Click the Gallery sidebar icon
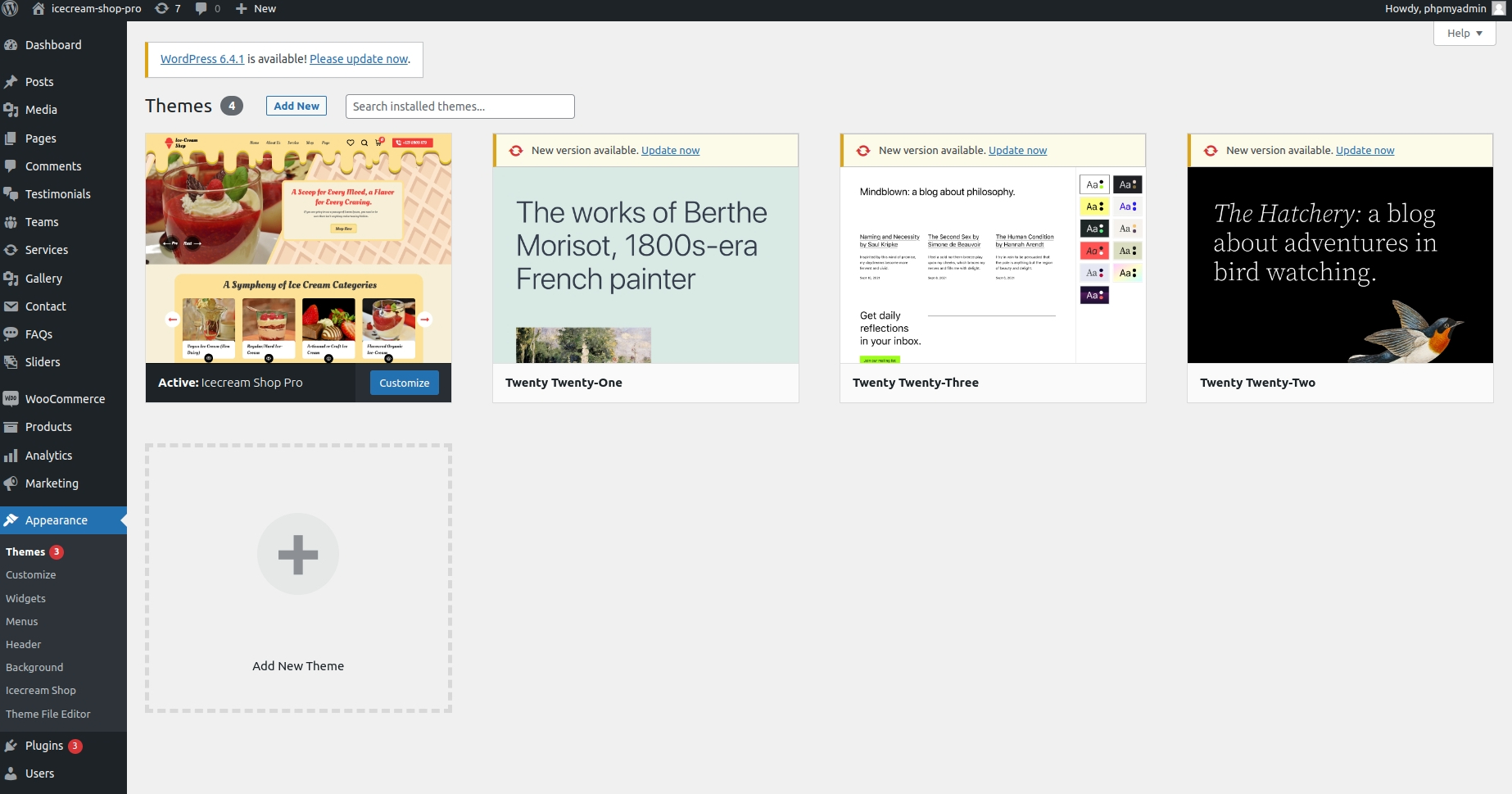Image resolution: width=1512 pixels, height=794 pixels. (x=11, y=279)
